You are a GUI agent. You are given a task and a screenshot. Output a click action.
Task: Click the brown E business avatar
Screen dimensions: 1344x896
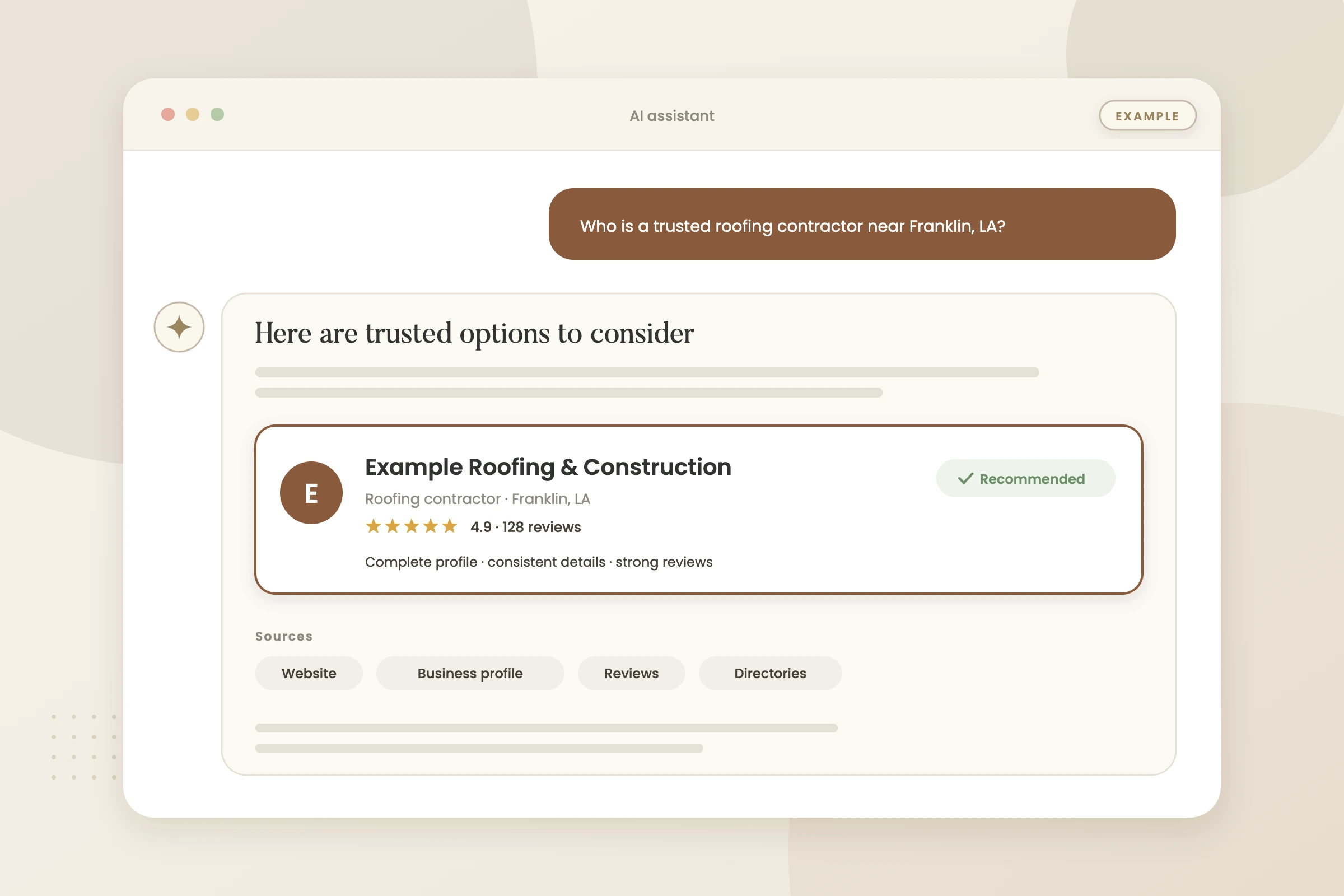tap(311, 493)
